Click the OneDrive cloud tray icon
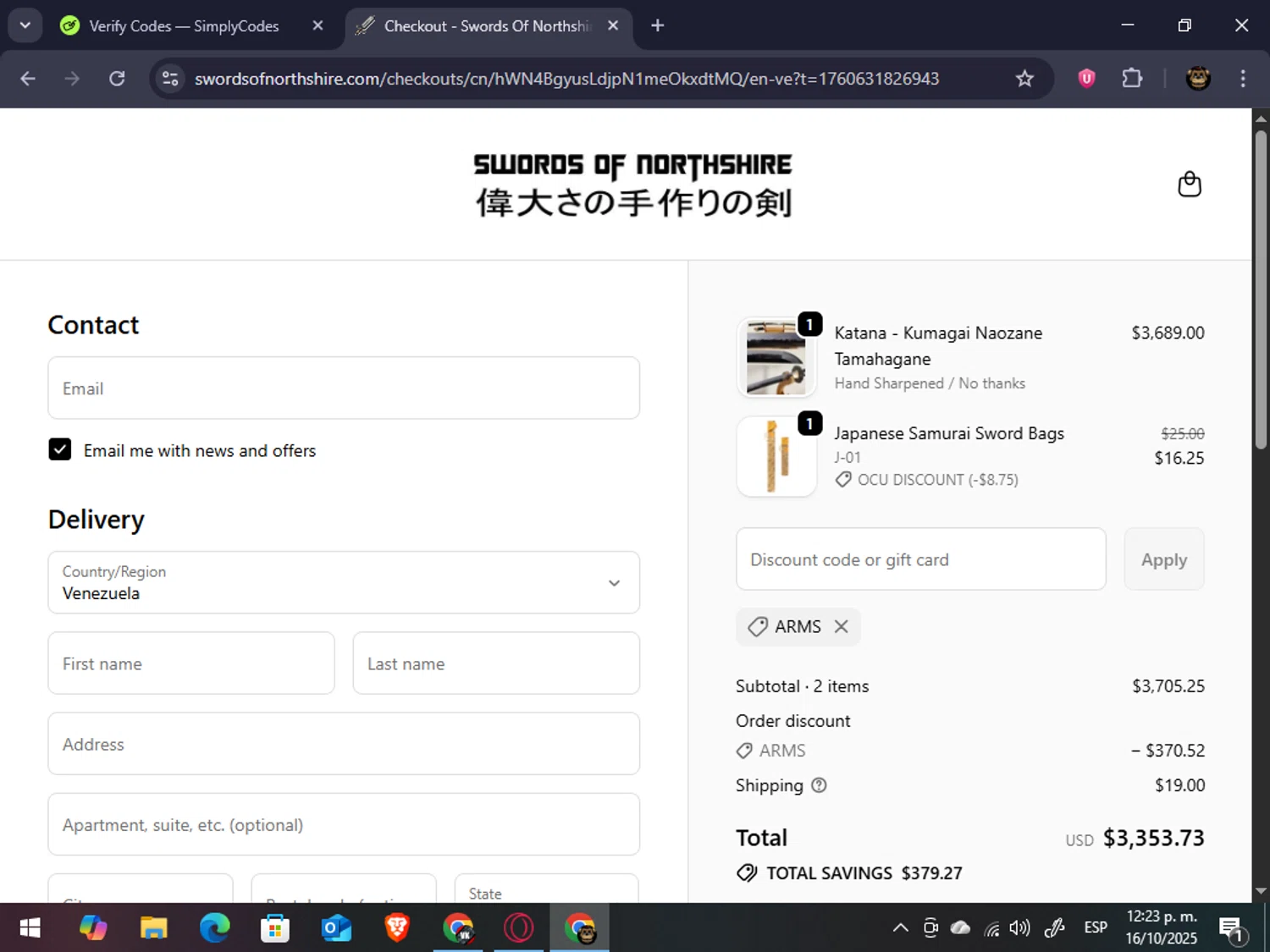 (x=960, y=928)
